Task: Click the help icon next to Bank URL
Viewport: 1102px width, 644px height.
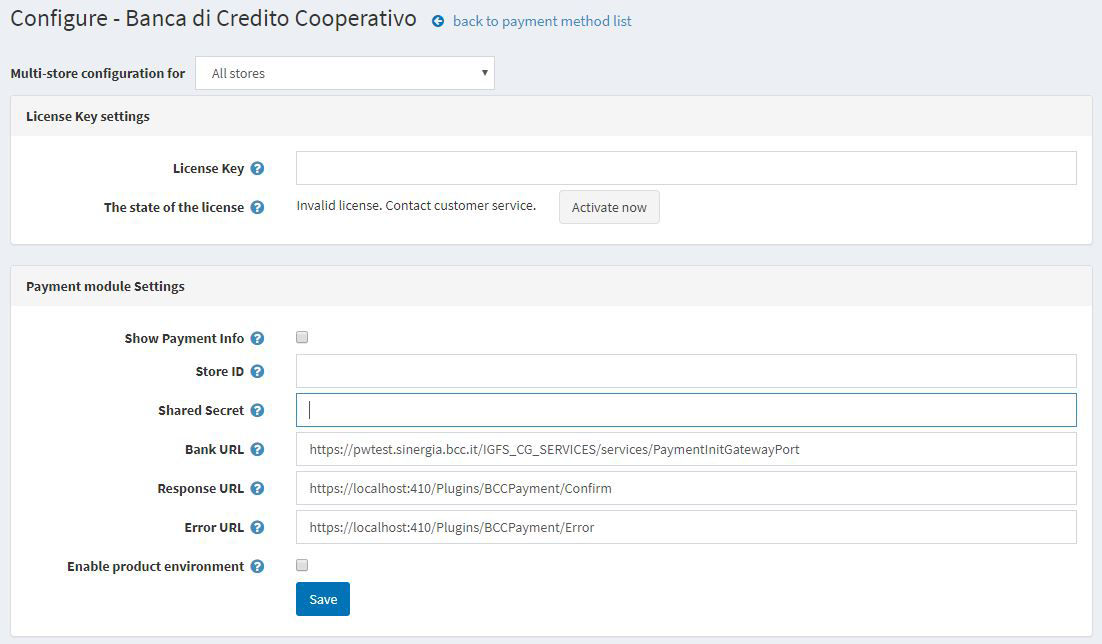Action: 257,449
